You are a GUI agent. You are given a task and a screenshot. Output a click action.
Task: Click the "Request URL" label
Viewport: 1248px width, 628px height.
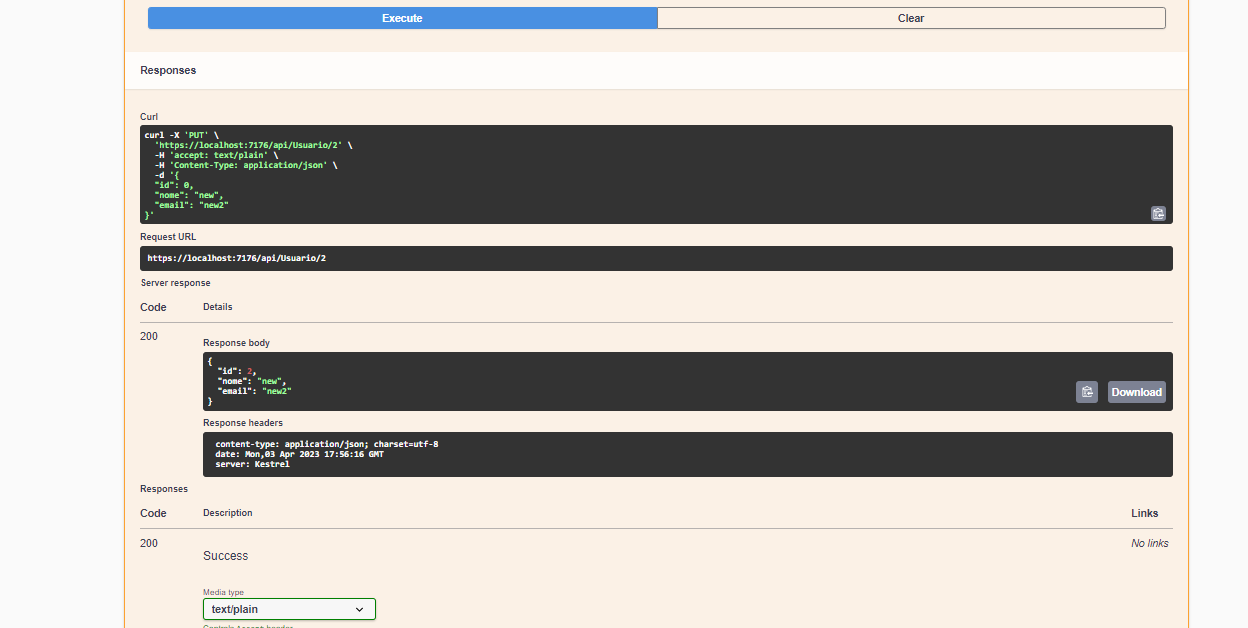point(168,237)
